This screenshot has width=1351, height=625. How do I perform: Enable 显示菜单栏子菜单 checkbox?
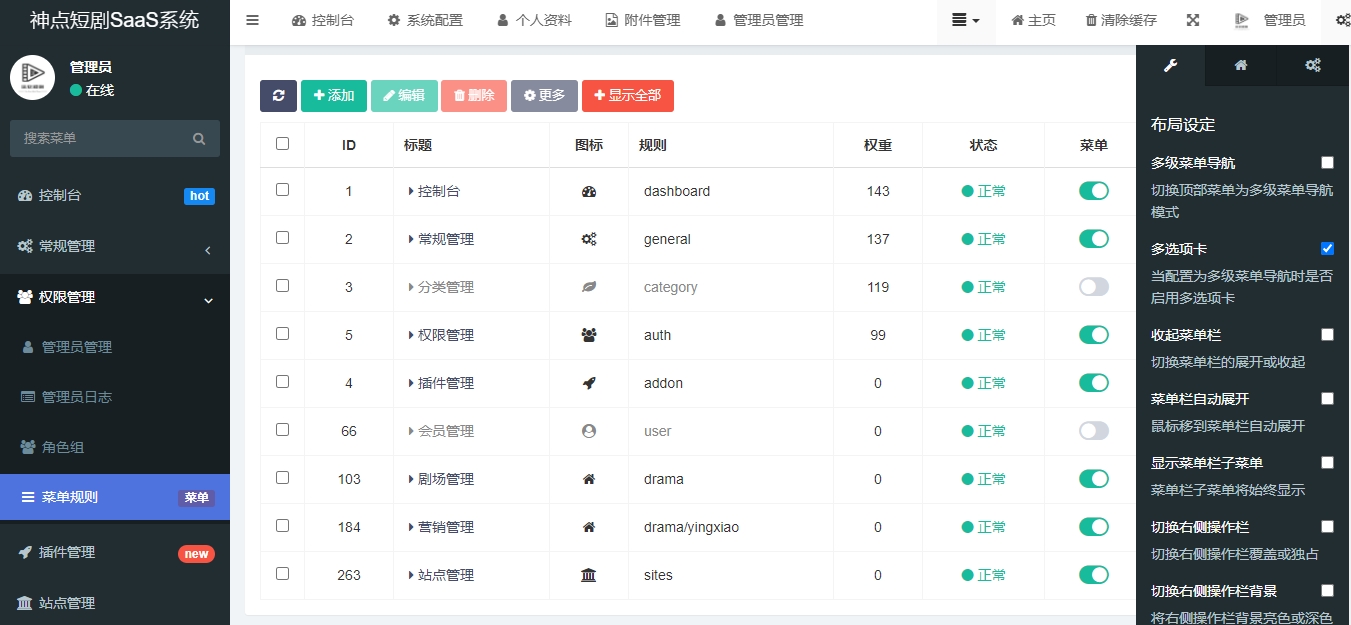pyautogui.click(x=1327, y=462)
